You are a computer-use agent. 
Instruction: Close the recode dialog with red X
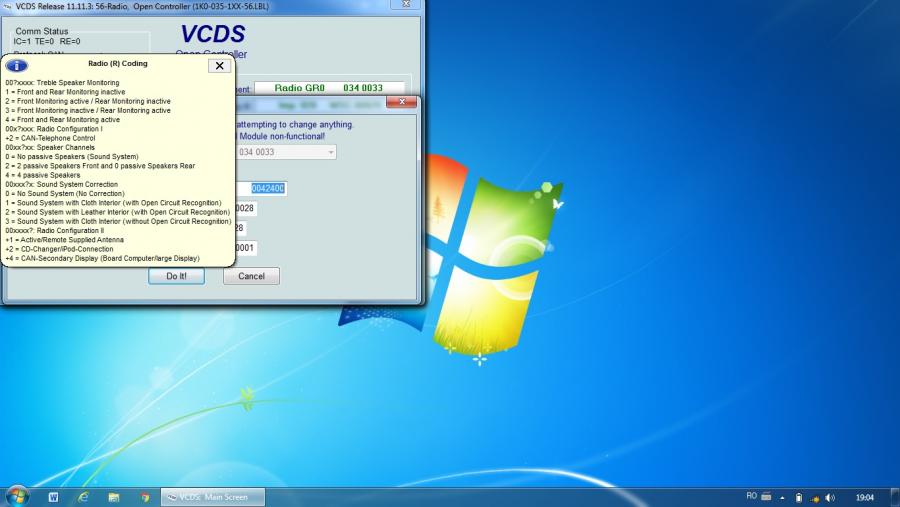[x=401, y=102]
